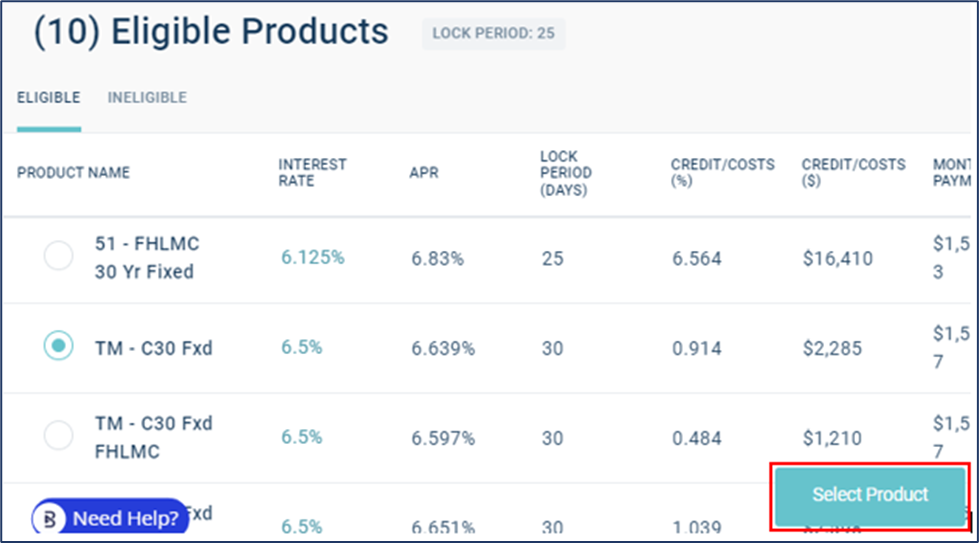Click the 6.564 credit/costs percent value
This screenshot has height=543, width=979.
pyautogui.click(x=697, y=258)
